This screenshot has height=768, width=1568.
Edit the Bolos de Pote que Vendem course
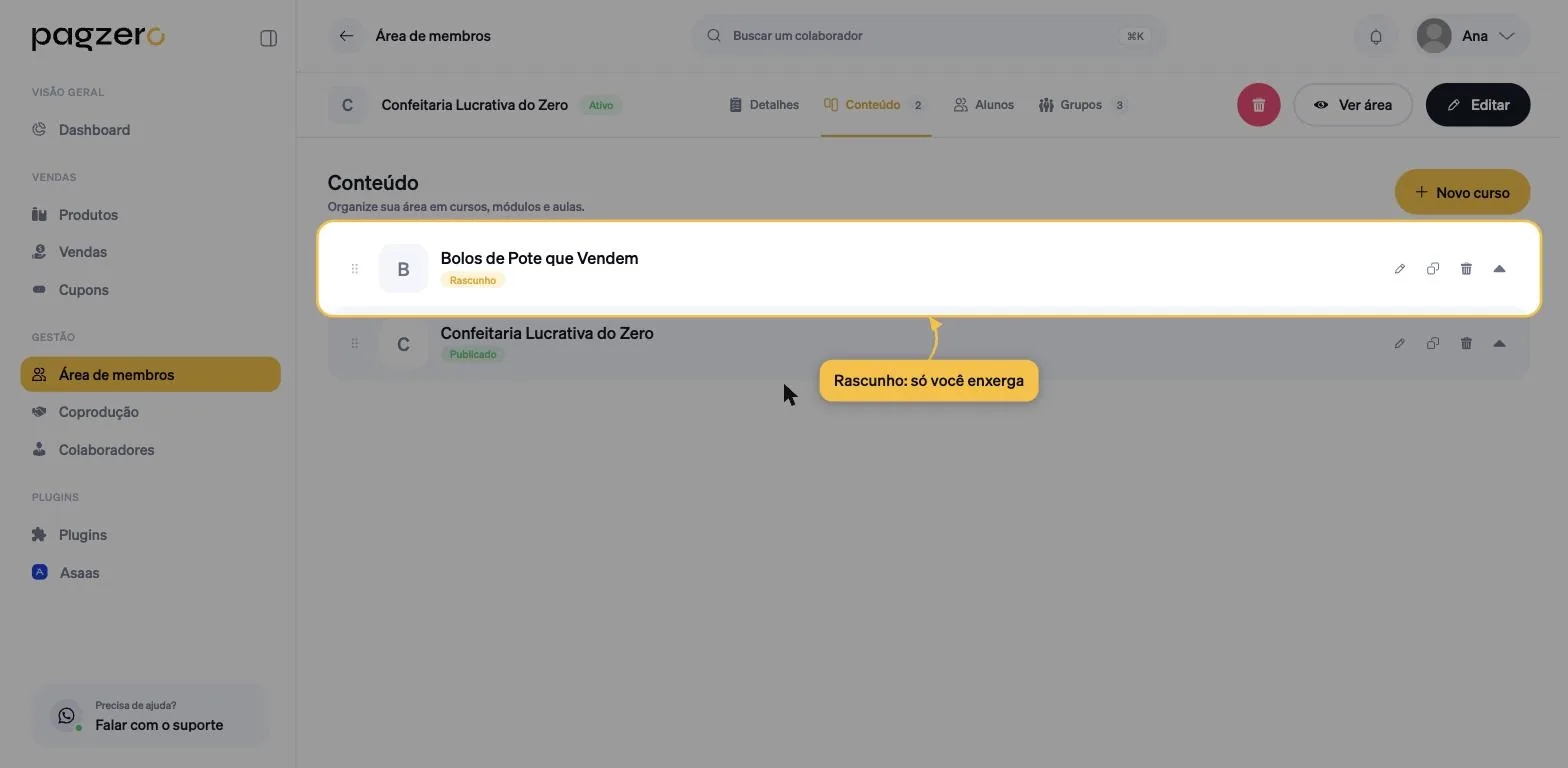click(1400, 269)
